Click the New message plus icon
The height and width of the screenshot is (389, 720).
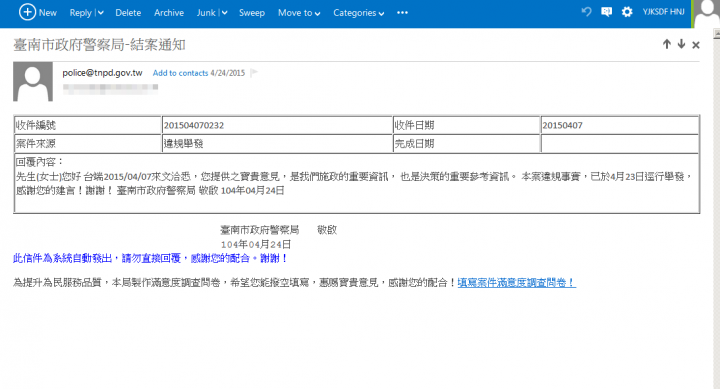click(27, 12)
